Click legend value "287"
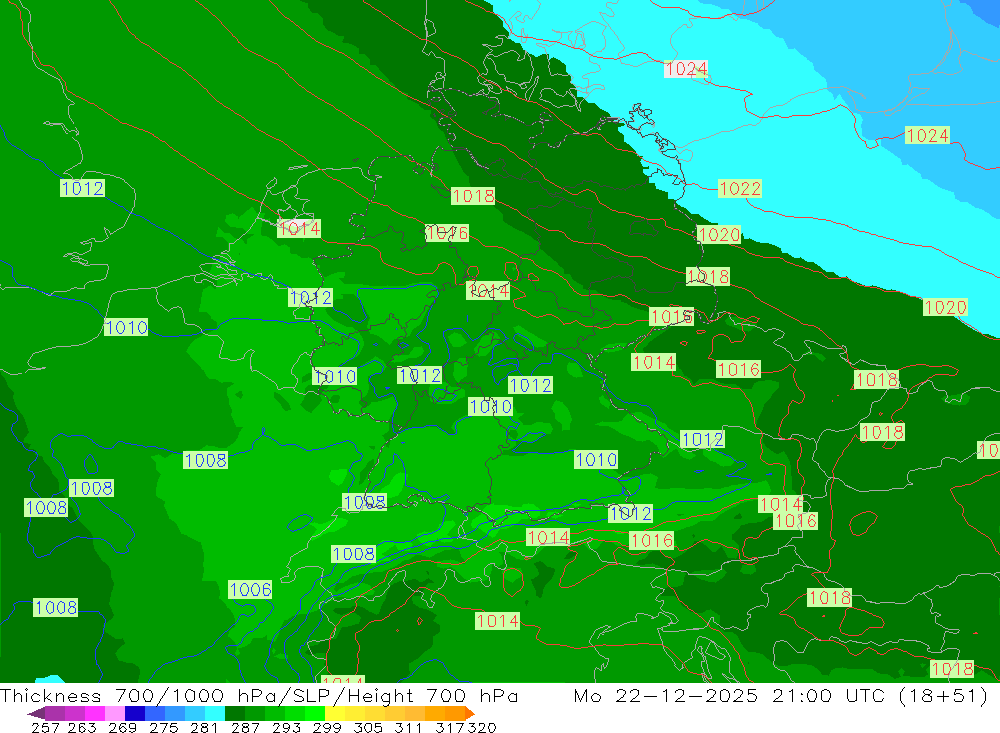This screenshot has width=1000, height=733. pos(244,727)
